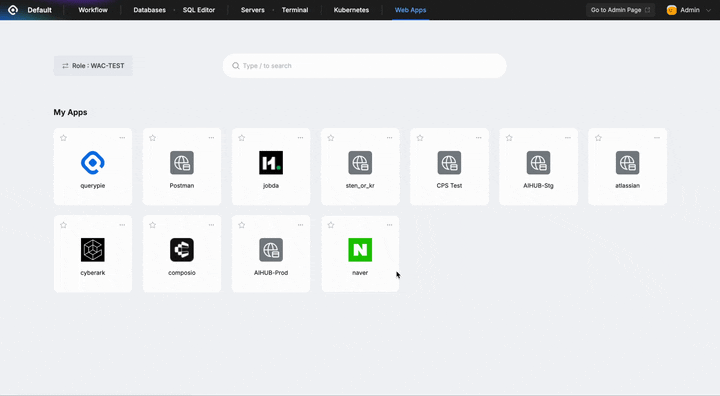Viewport: 720px width, 396px height.
Task: Show more options for cyberark
Action: coord(122,225)
